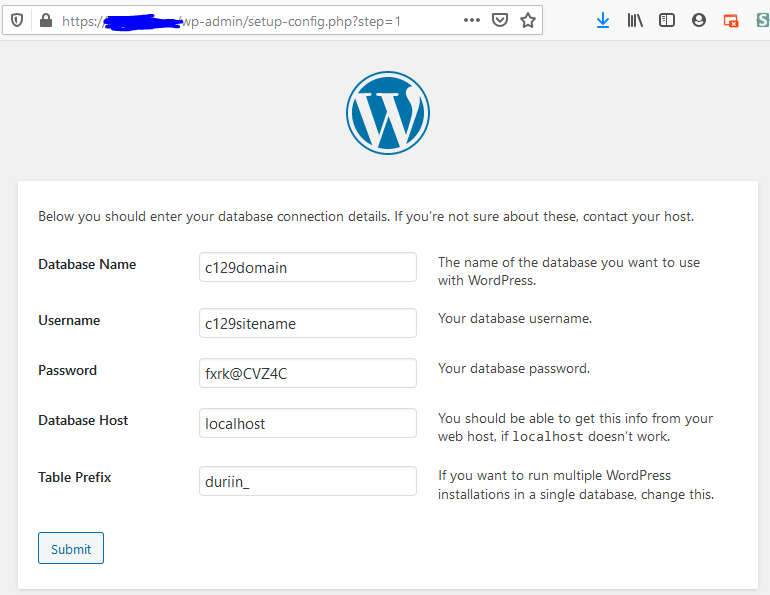Select the Password text field

(x=308, y=373)
